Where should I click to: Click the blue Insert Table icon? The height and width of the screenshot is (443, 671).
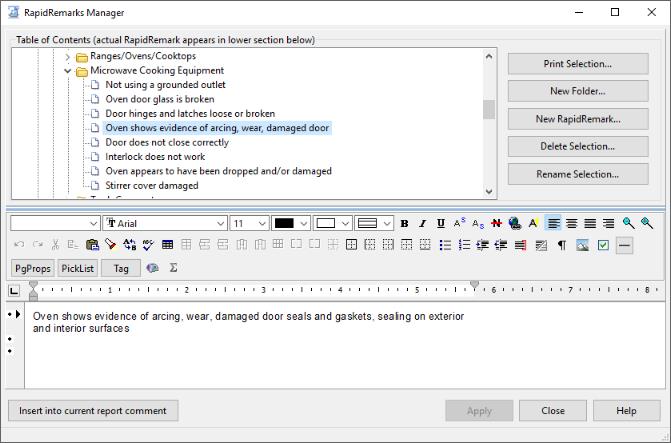[167, 245]
